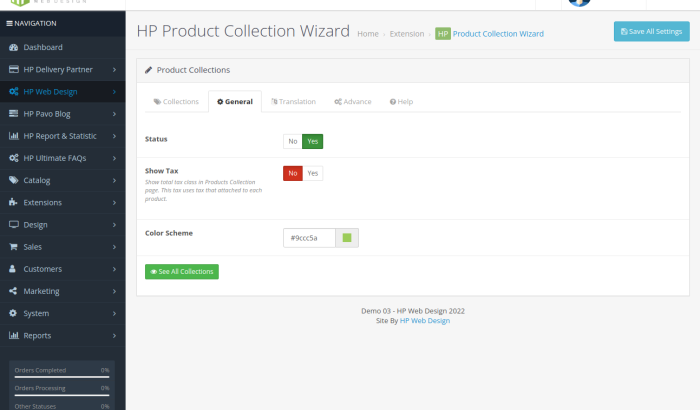Screen dimensions: 700x410
Task: Open the Advance tab
Action: pos(353,102)
